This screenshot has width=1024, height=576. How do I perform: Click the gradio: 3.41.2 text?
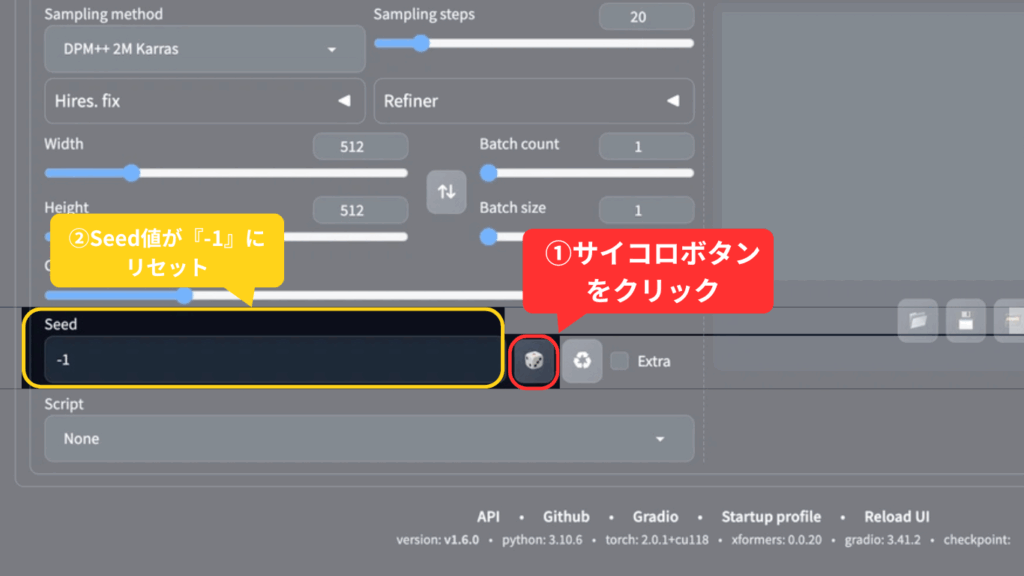point(882,540)
